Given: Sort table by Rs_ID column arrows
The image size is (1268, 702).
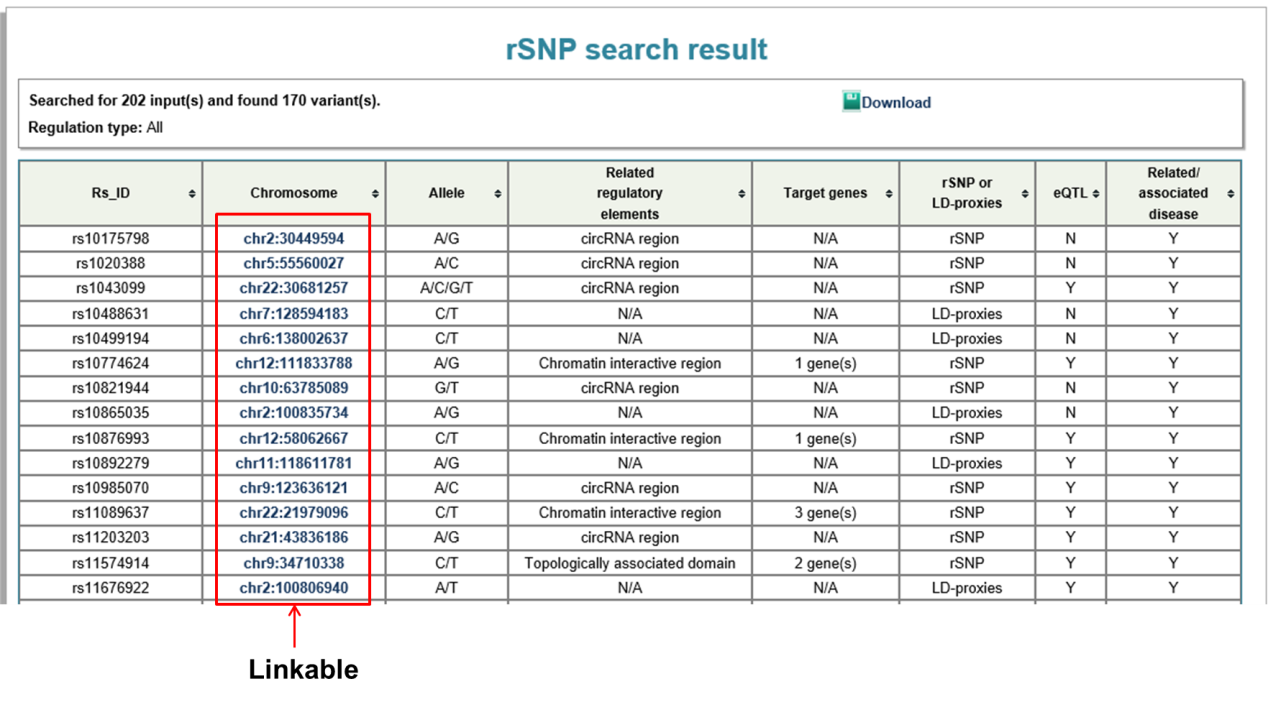Looking at the screenshot, I should (x=192, y=194).
